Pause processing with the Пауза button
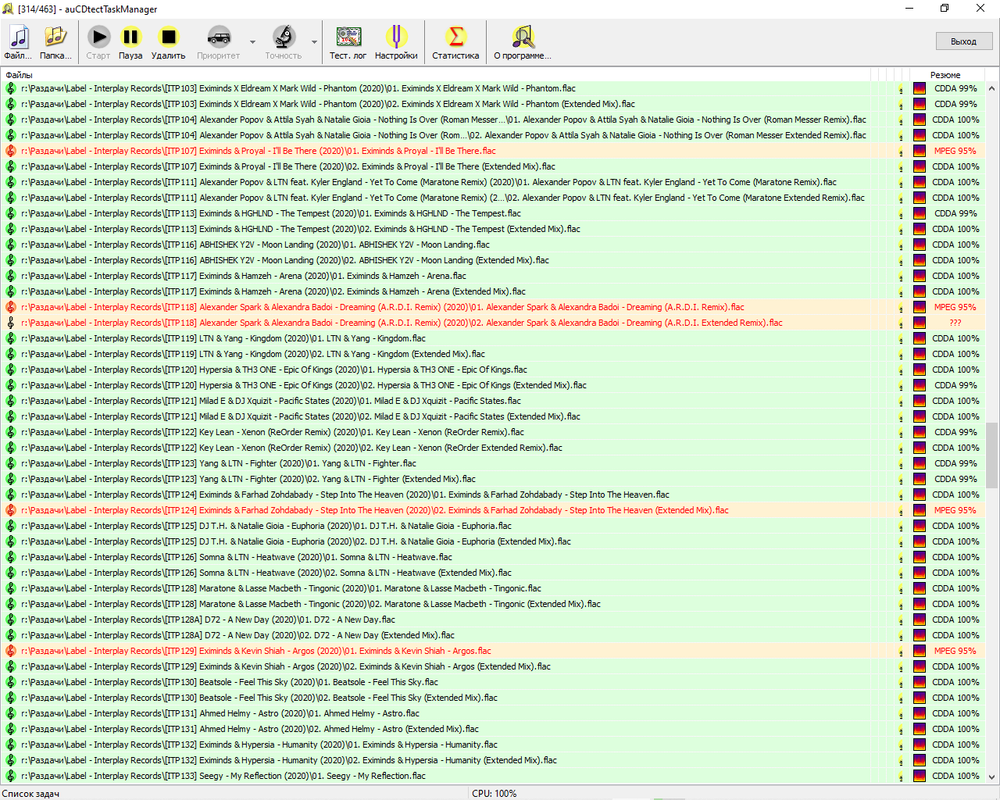The image size is (1000, 800). tap(130, 42)
